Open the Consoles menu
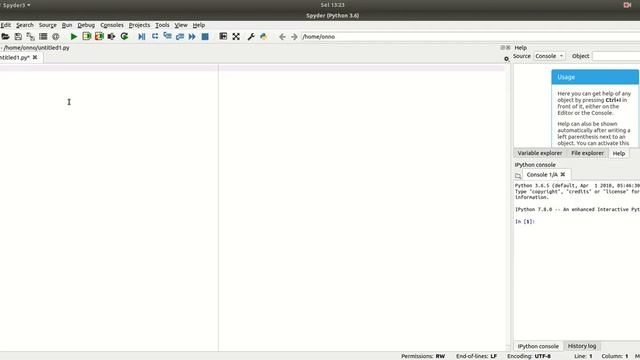 [x=112, y=25]
